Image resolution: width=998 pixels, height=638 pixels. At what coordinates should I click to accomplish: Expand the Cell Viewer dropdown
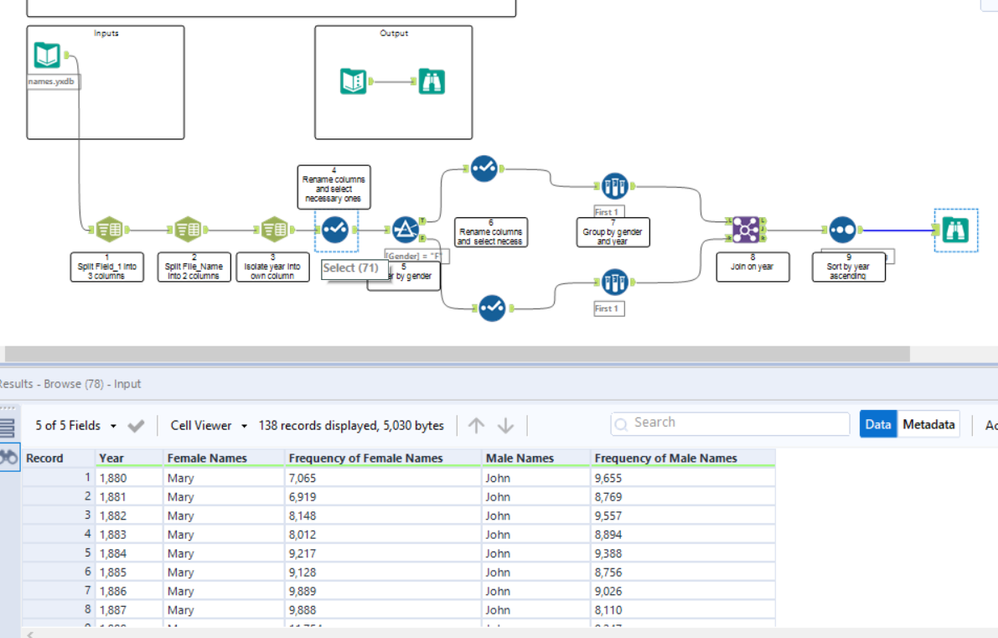[x=208, y=425]
